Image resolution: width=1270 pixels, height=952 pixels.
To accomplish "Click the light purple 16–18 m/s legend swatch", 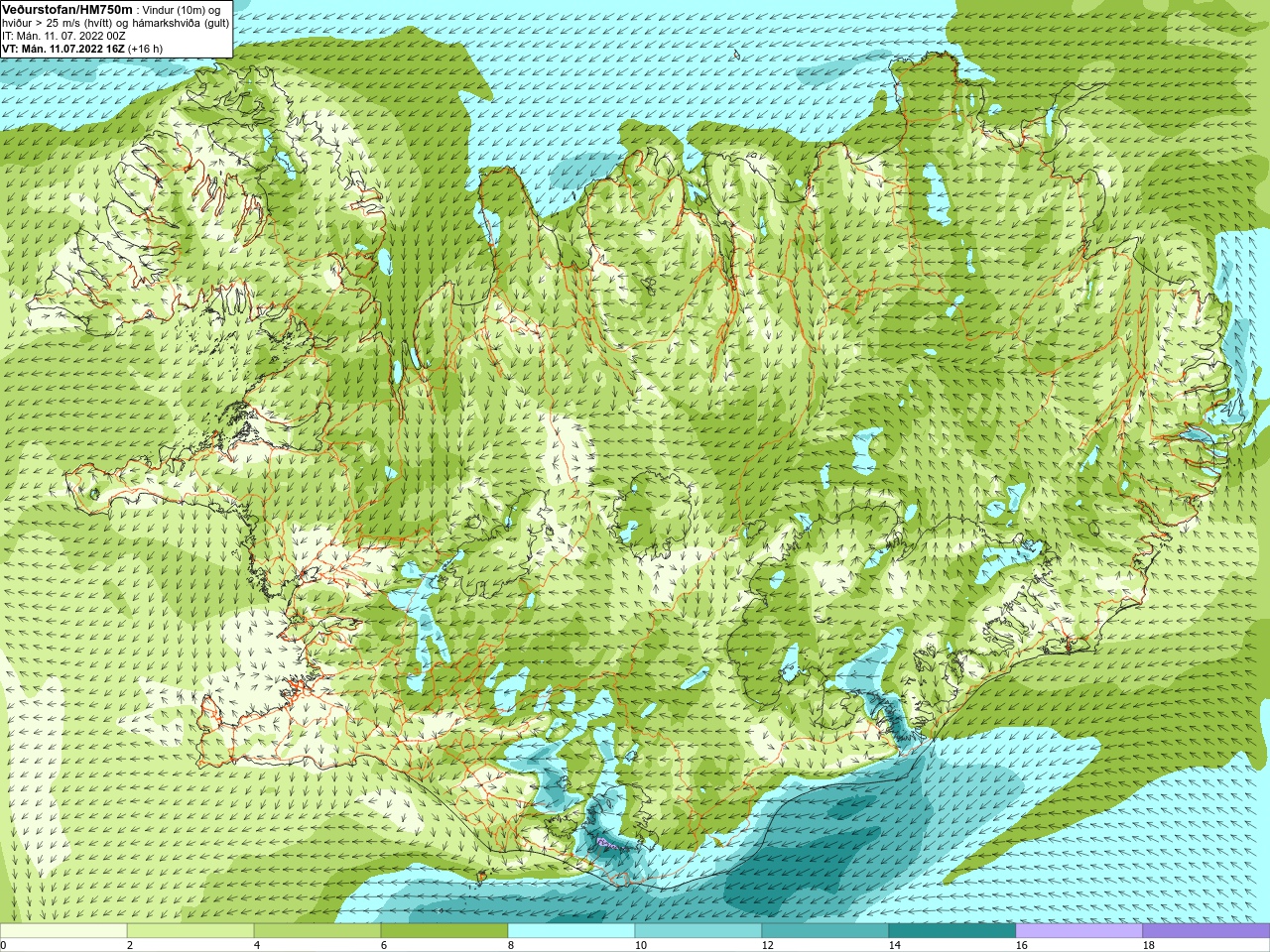I will coord(1079,931).
